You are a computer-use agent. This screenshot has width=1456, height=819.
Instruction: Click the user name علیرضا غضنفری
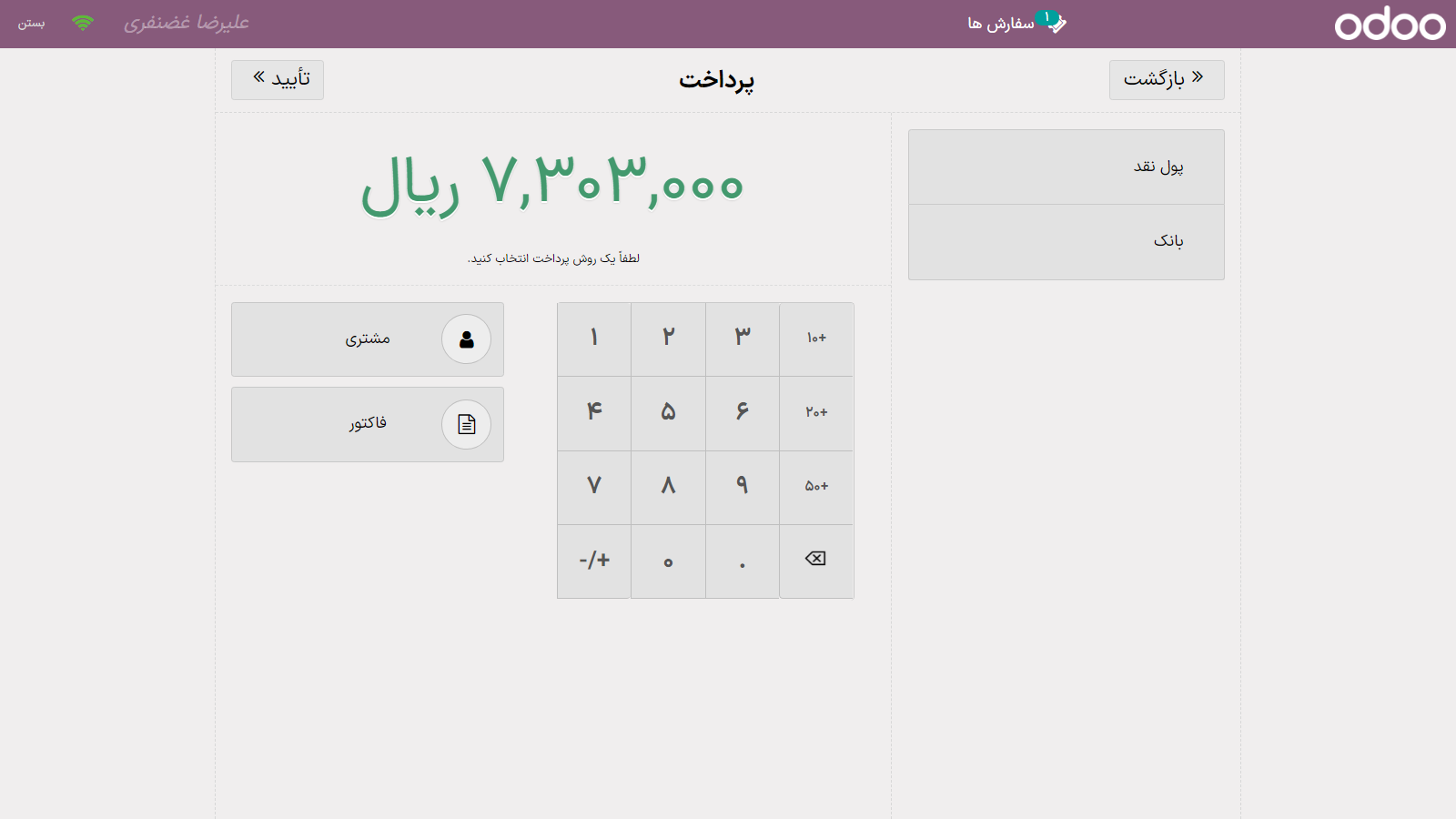pyautogui.click(x=187, y=24)
